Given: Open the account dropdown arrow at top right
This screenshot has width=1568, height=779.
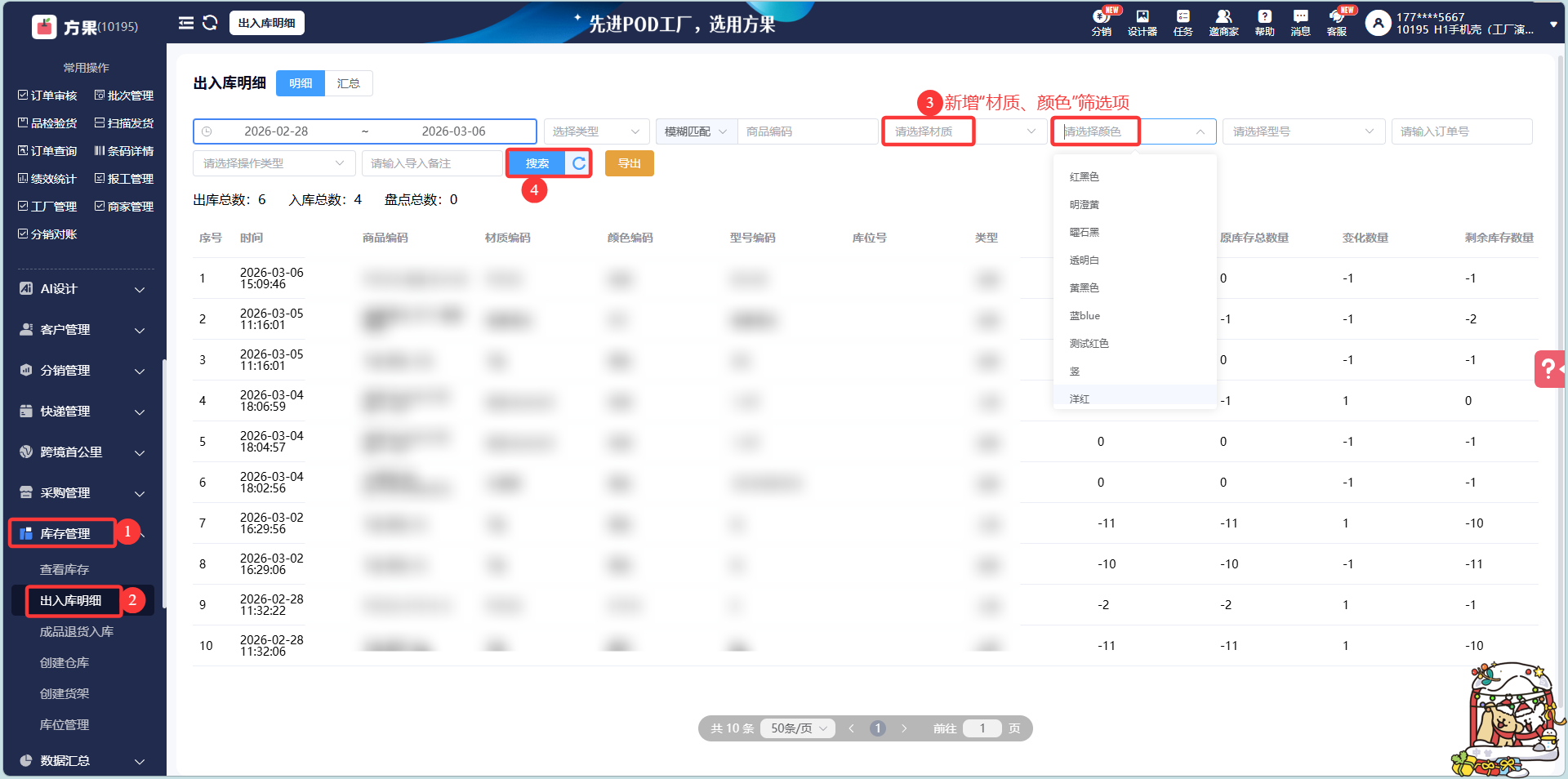Looking at the screenshot, I should 1553,24.
